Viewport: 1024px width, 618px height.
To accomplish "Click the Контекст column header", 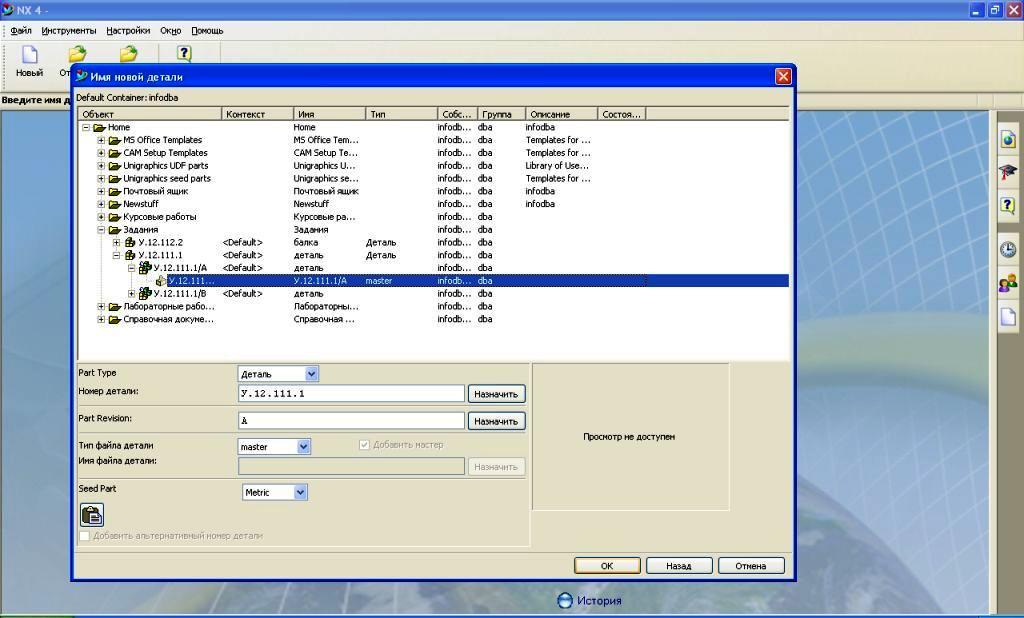I will [x=258, y=114].
